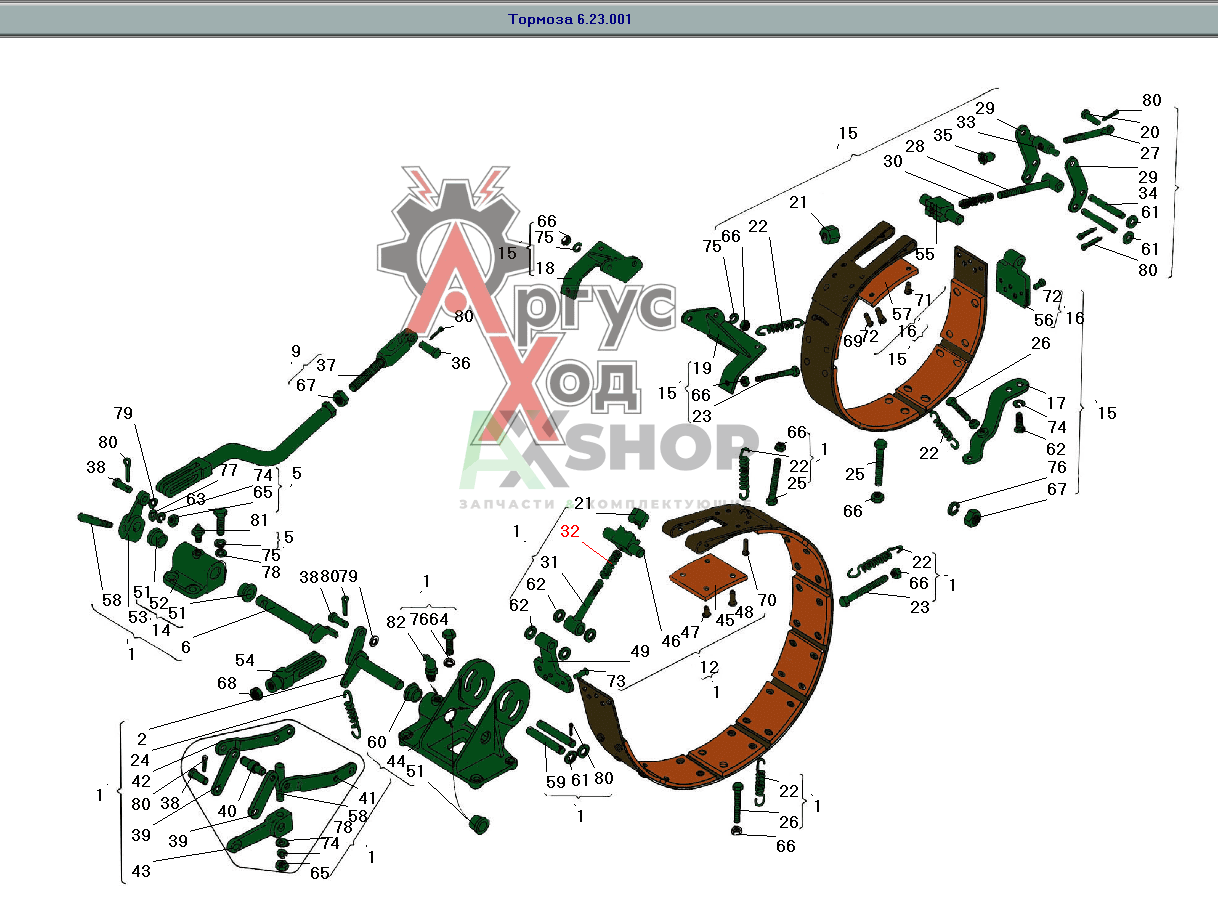Select part number 77 callout

click(x=229, y=469)
